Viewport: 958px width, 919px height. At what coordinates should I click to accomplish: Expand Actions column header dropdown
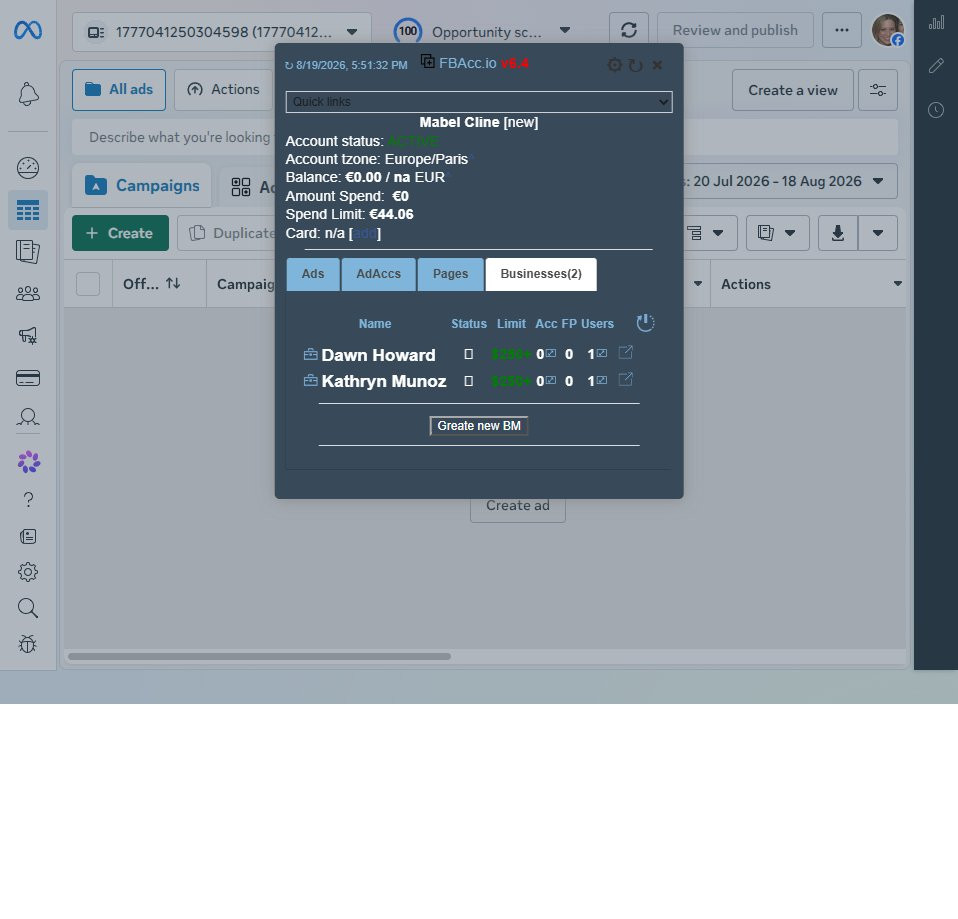898,284
